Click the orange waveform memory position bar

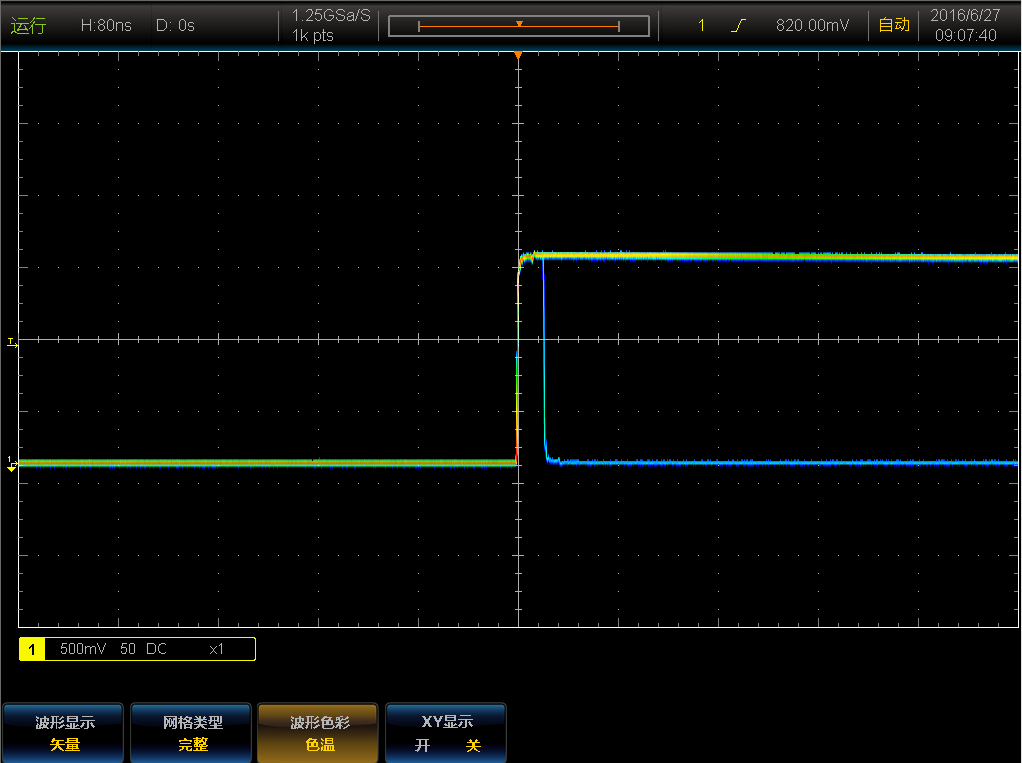(518, 27)
